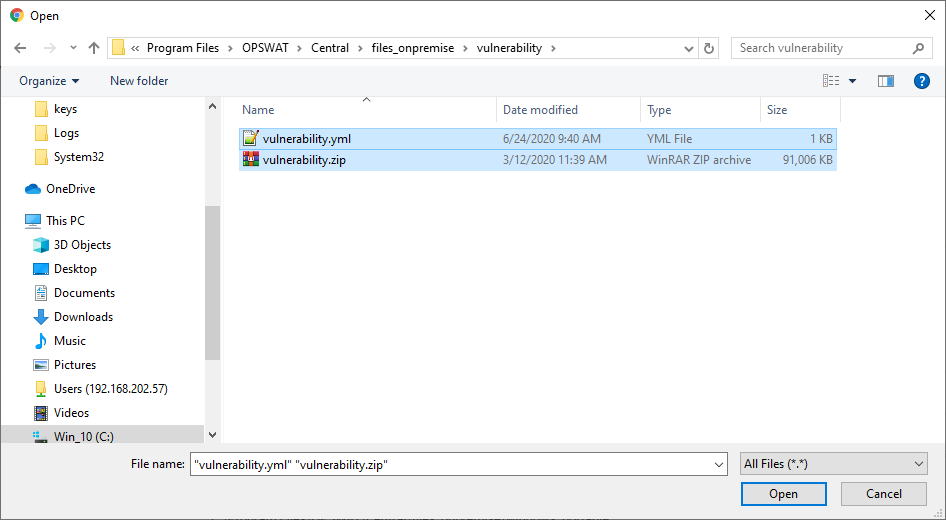Viewport: 946px width, 520px height.
Task: Navigate to Central in breadcrumb
Action: (x=330, y=48)
